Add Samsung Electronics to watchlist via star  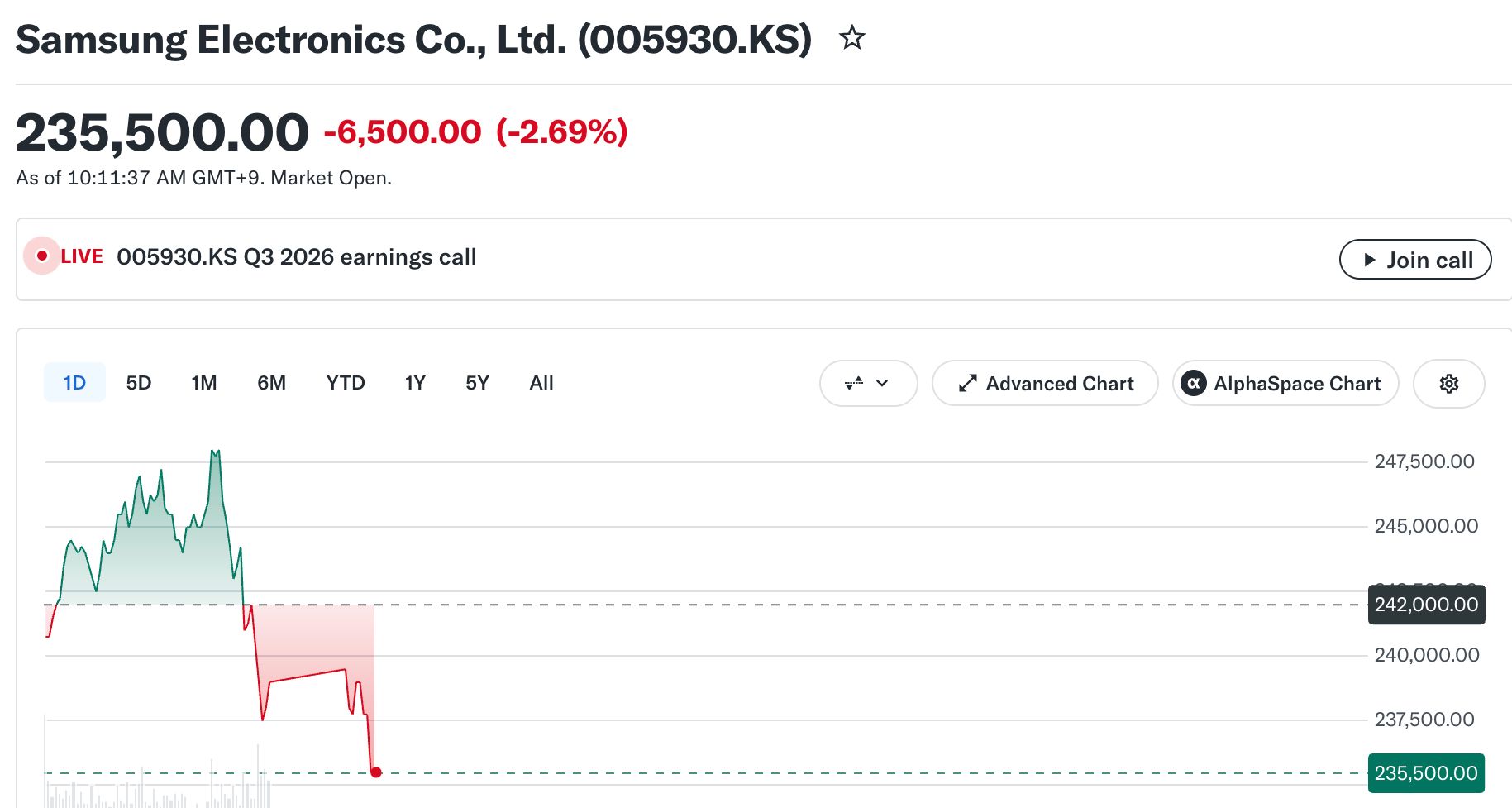coord(852,38)
